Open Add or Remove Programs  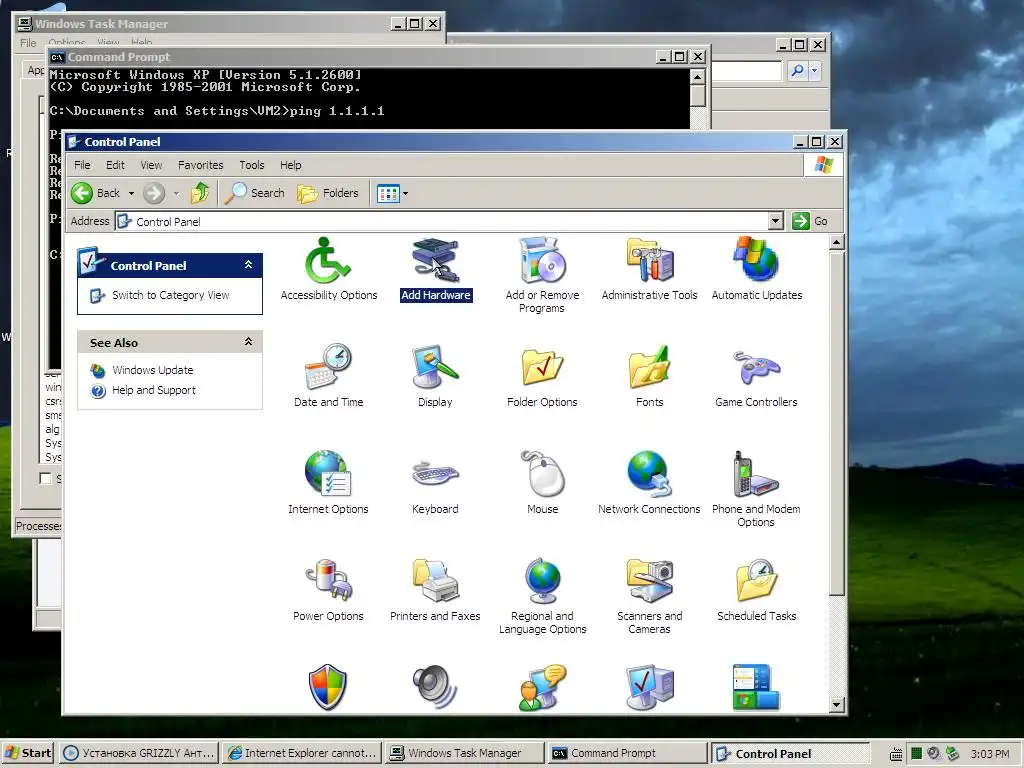tap(542, 275)
